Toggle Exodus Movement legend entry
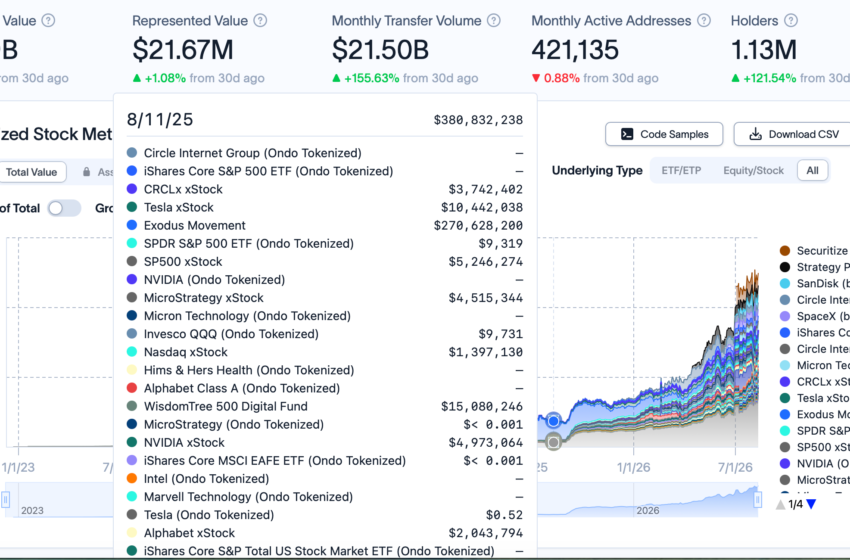 pos(814,414)
